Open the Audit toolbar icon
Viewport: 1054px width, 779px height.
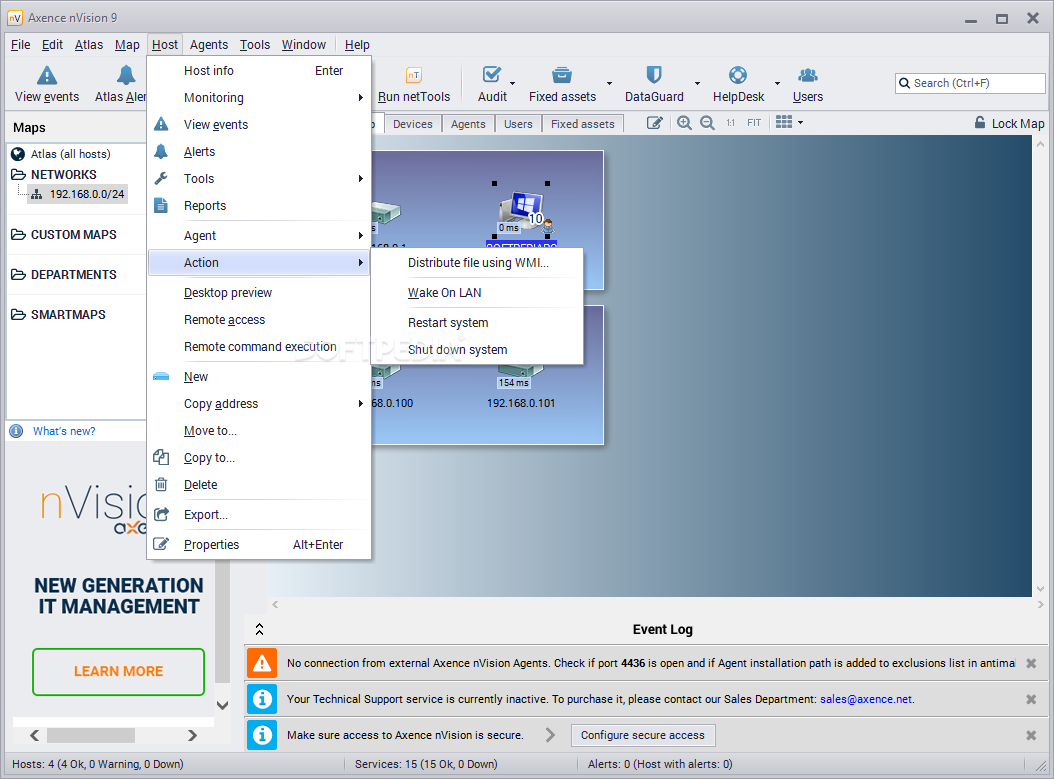[492, 75]
